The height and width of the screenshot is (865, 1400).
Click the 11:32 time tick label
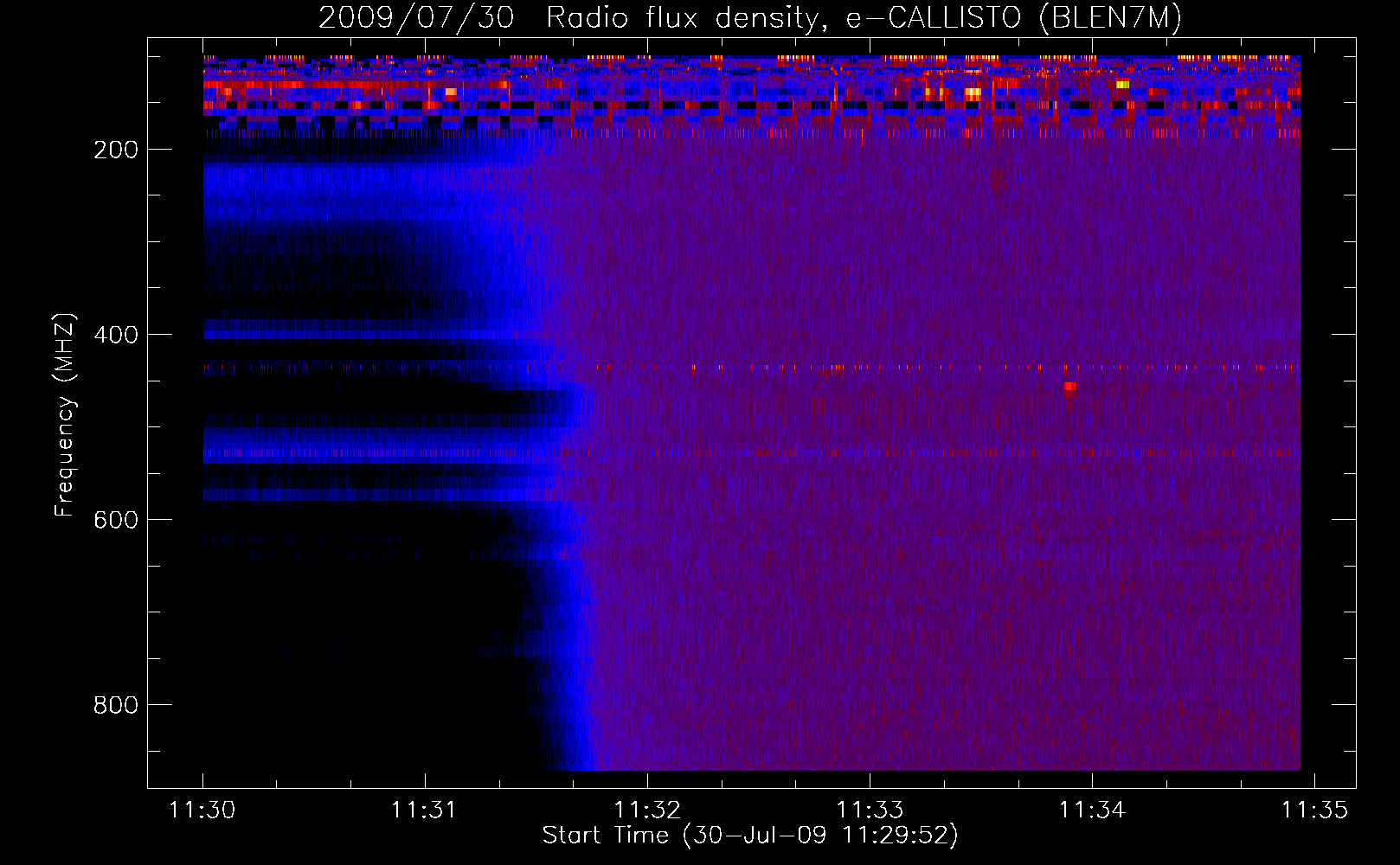(647, 810)
